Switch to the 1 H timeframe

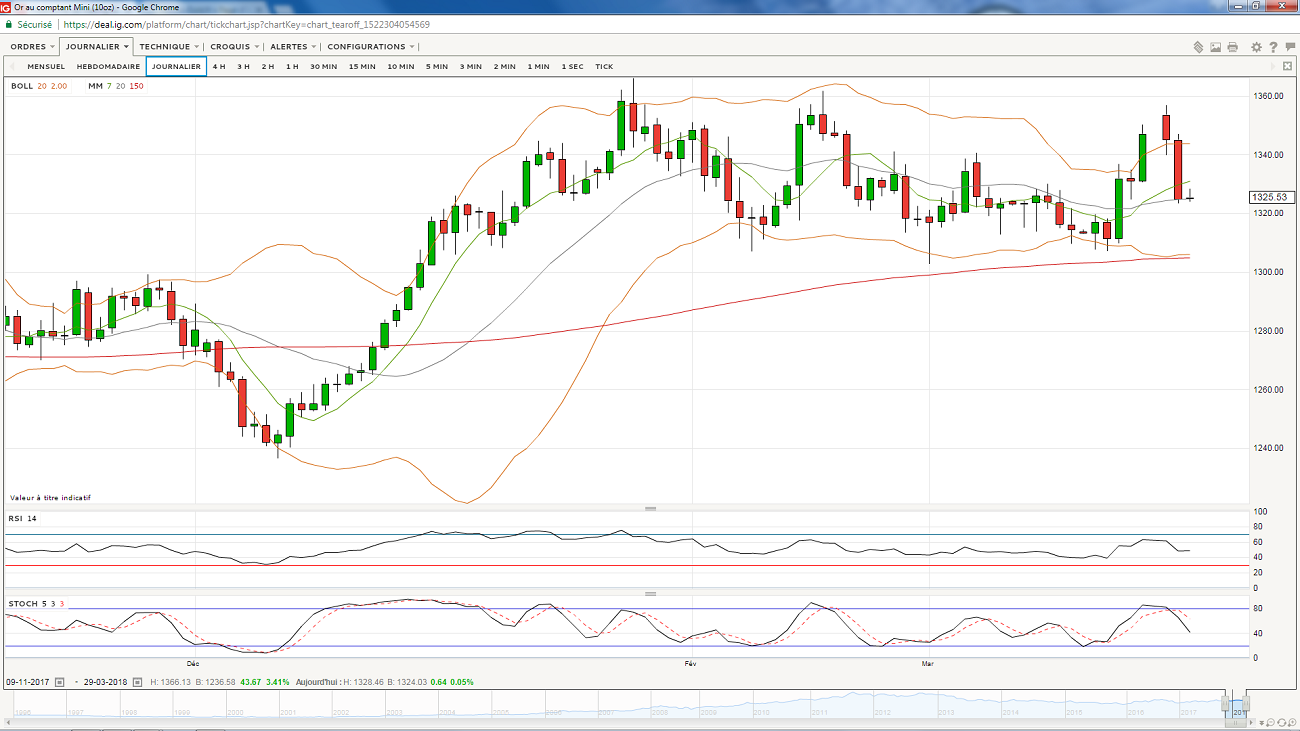click(x=292, y=67)
